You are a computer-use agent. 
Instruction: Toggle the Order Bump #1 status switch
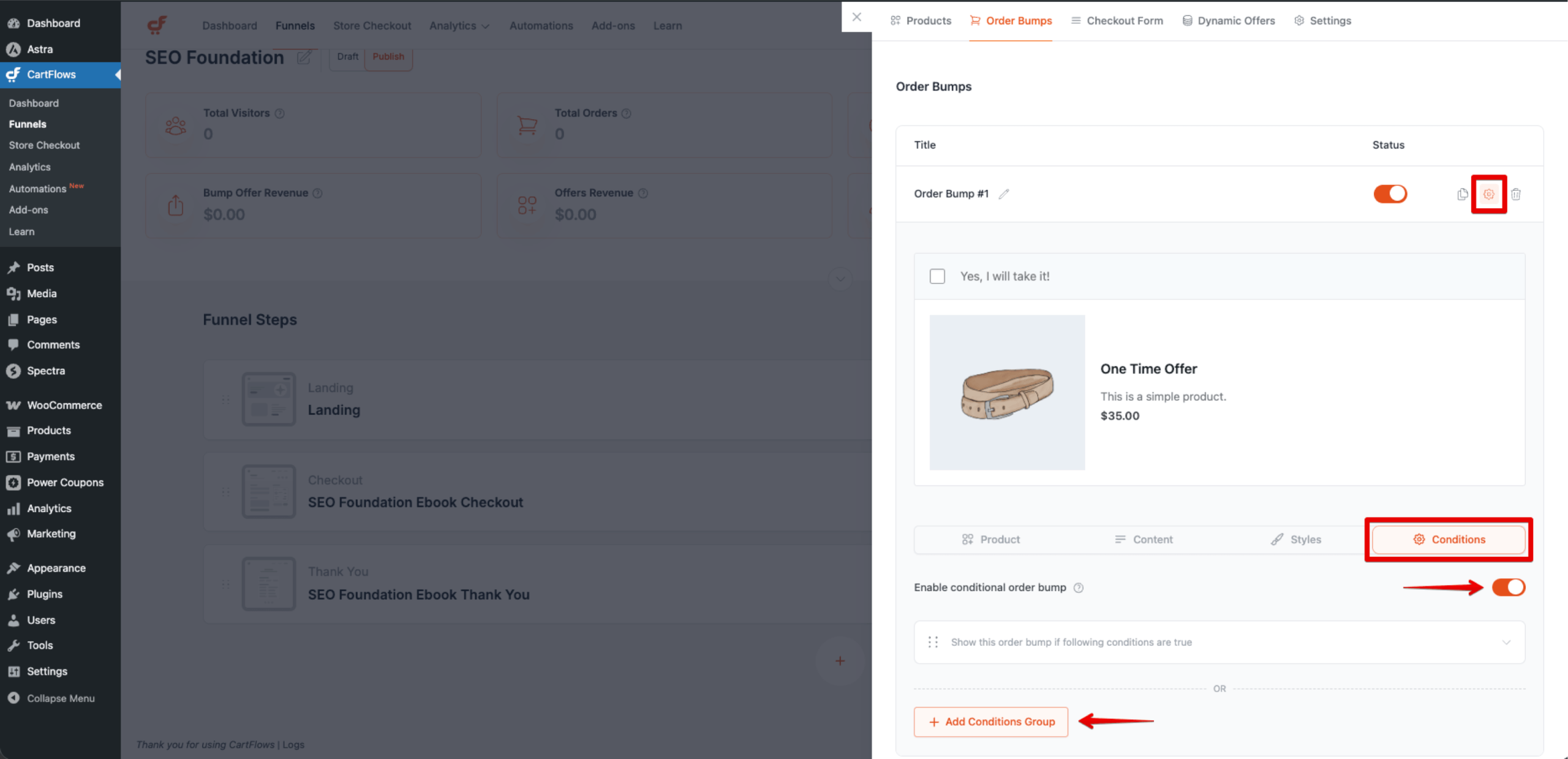tap(1390, 194)
